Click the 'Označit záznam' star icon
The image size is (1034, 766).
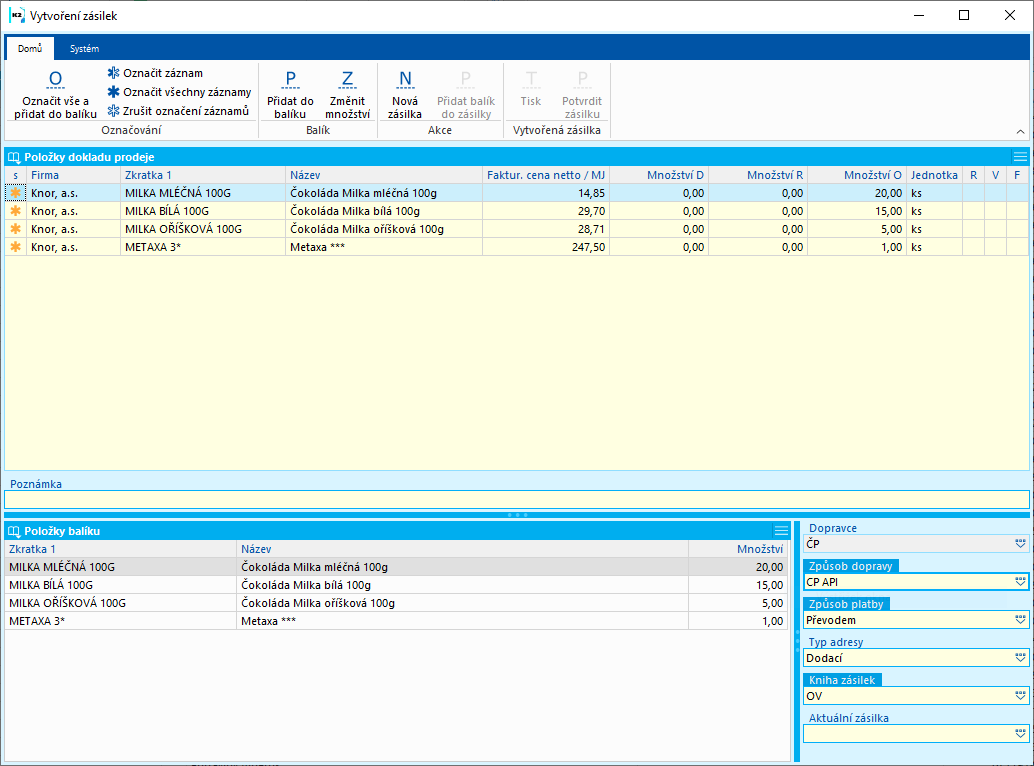click(x=113, y=73)
